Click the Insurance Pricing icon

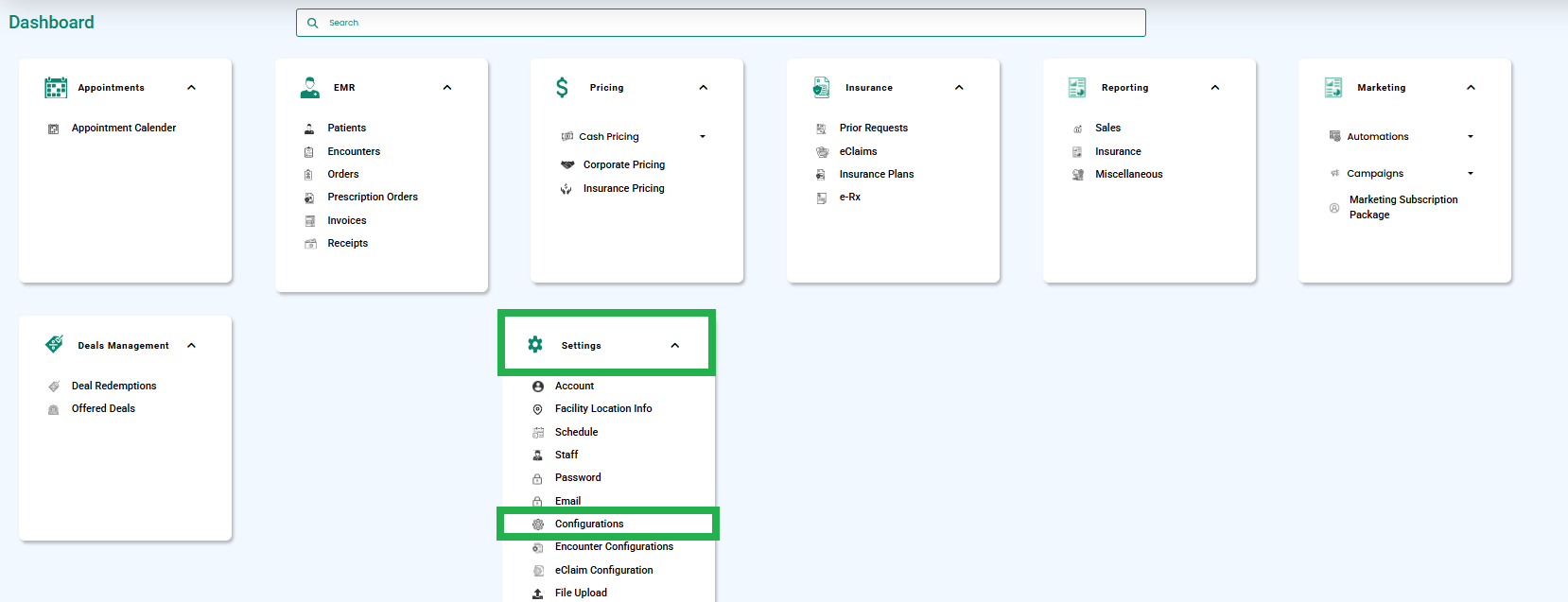tap(566, 189)
